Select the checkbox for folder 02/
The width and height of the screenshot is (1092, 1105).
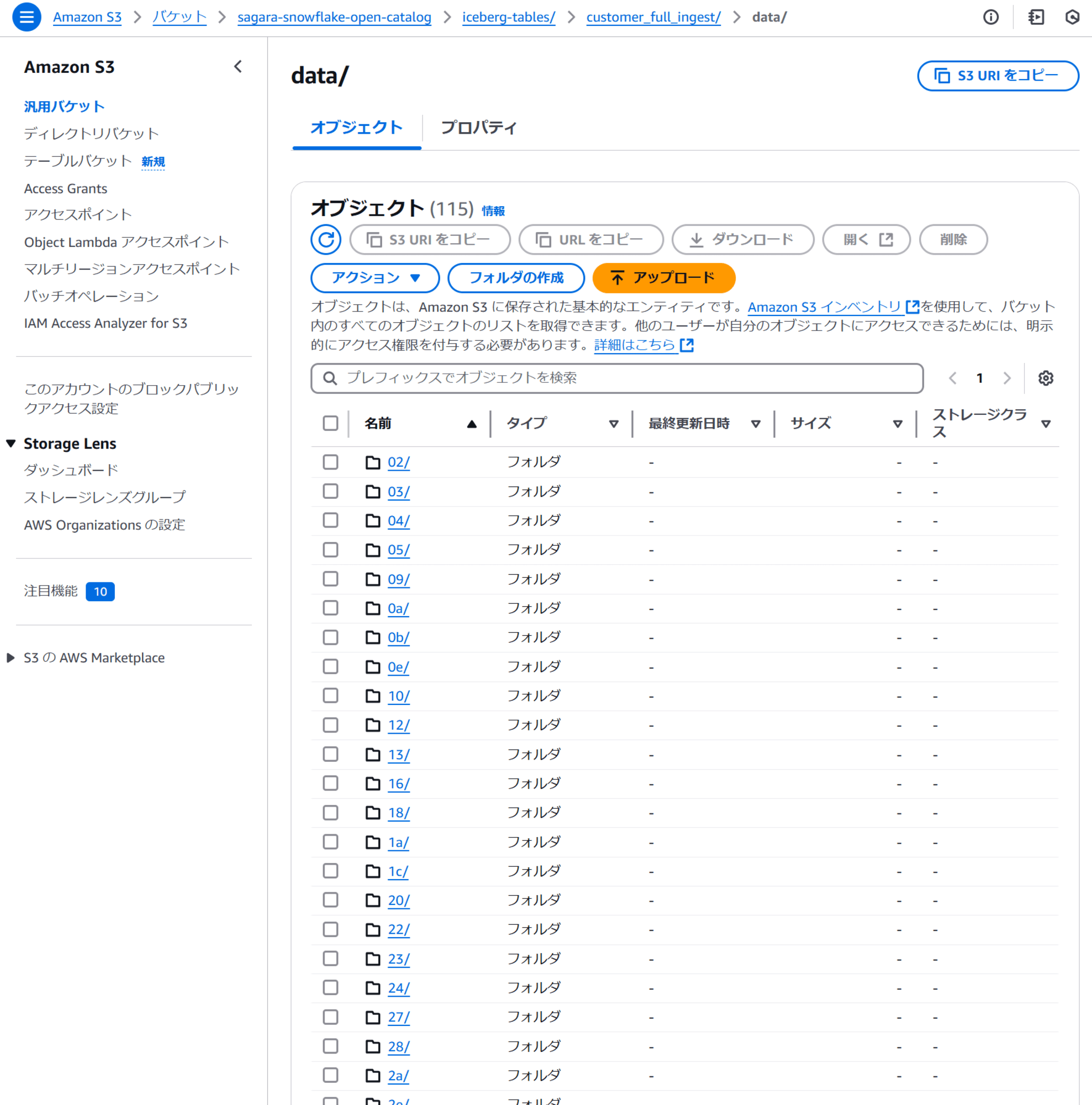click(x=330, y=462)
